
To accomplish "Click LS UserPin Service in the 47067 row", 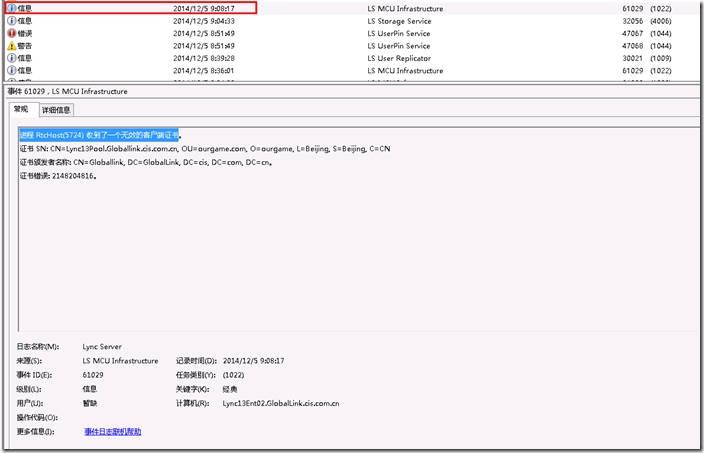I will pos(399,33).
